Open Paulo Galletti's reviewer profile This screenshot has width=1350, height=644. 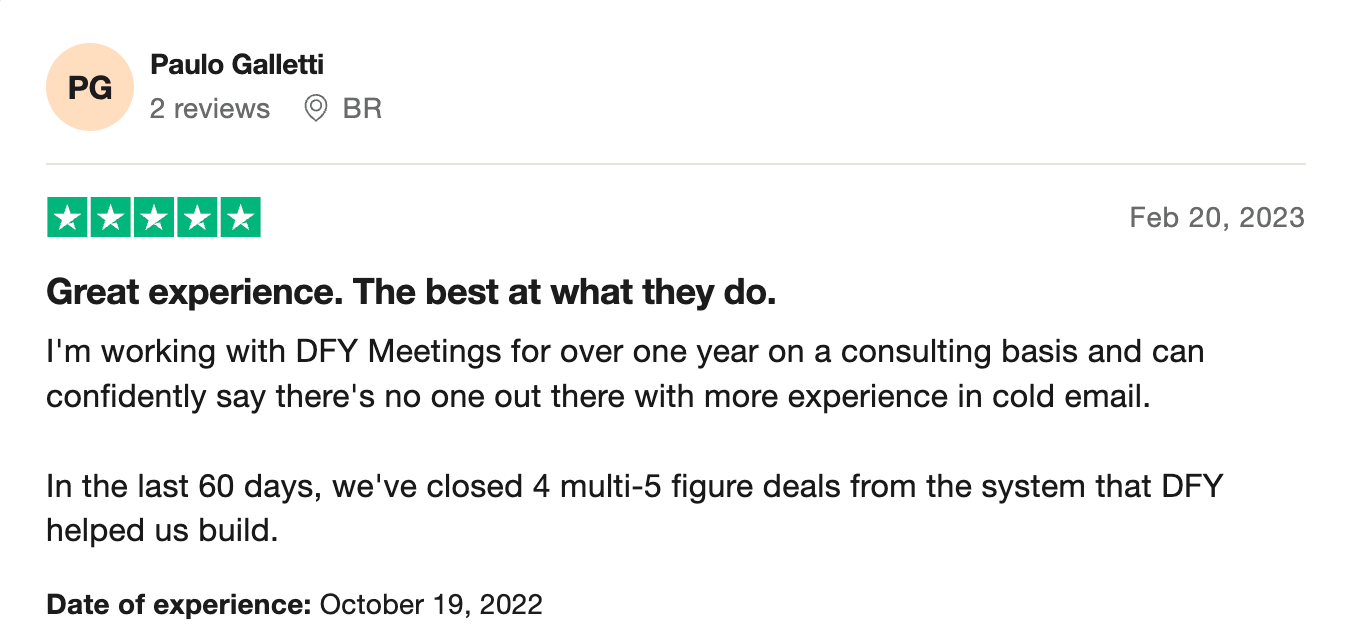tap(236, 65)
